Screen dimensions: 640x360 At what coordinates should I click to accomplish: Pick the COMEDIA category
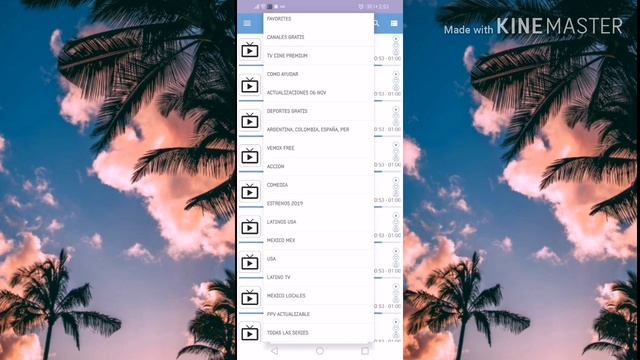point(318,185)
